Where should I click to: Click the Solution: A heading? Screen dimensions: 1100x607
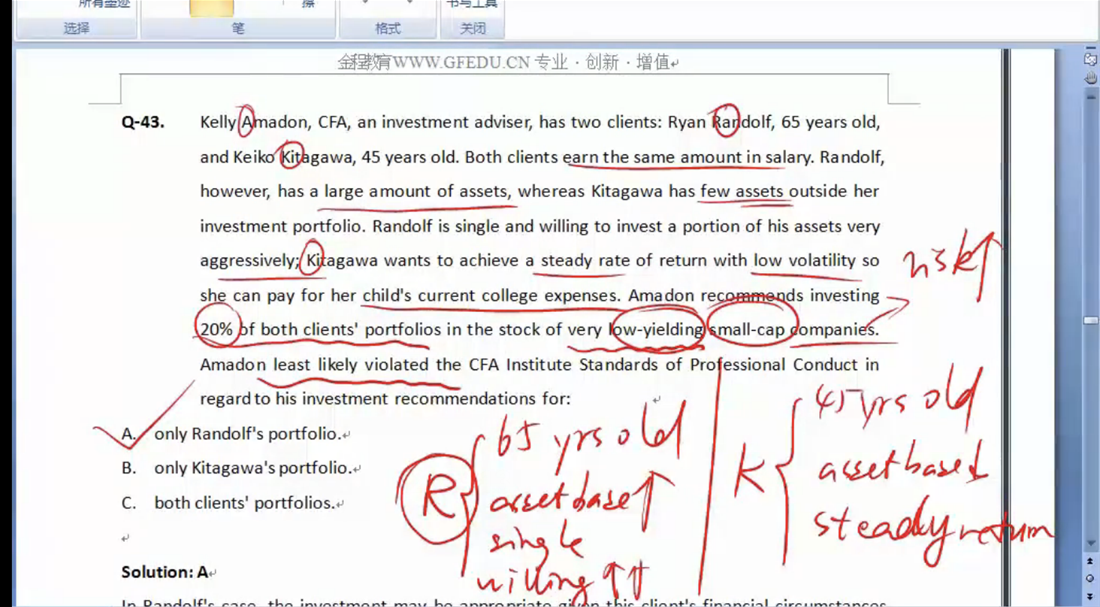165,572
